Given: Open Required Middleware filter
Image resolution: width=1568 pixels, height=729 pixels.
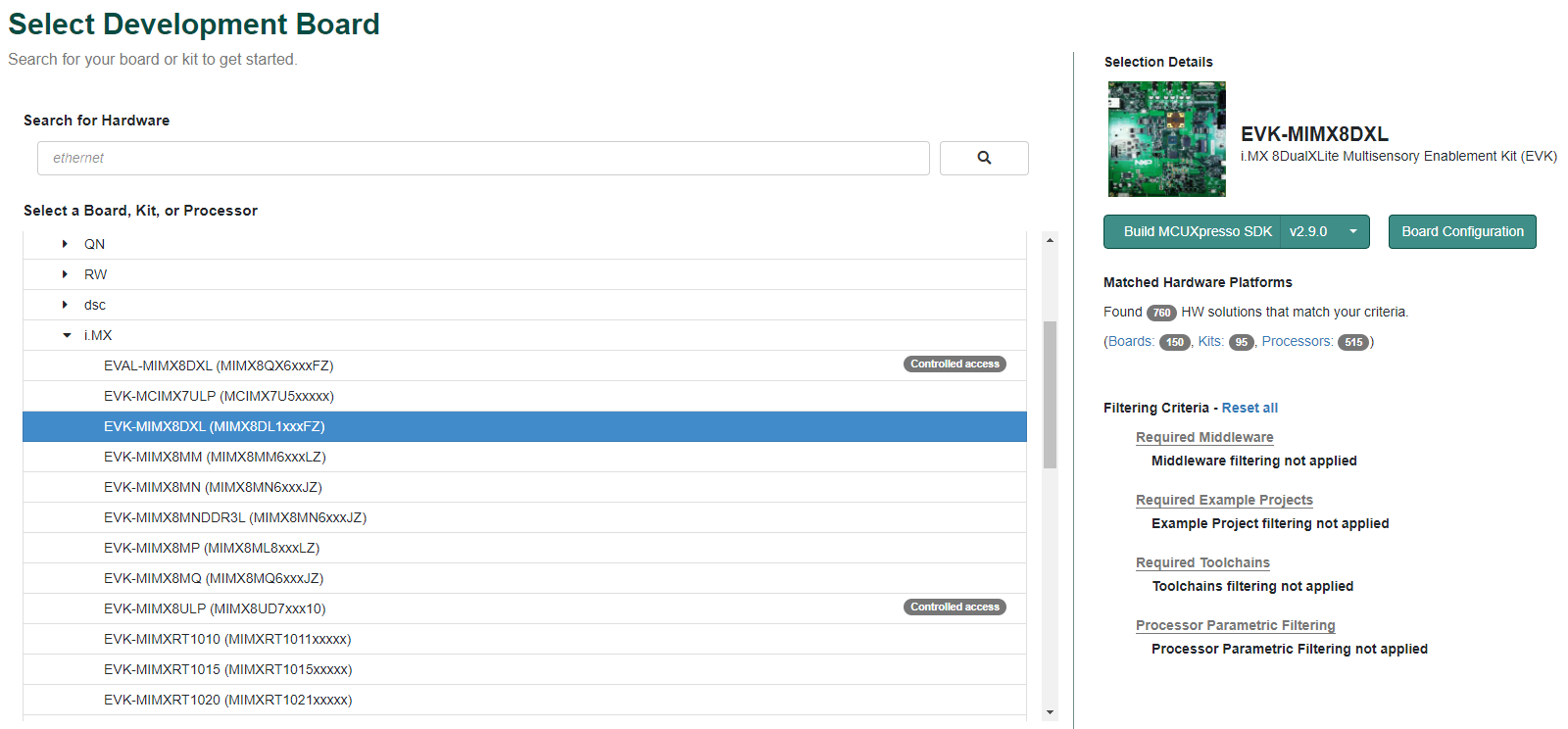Looking at the screenshot, I should (1203, 437).
